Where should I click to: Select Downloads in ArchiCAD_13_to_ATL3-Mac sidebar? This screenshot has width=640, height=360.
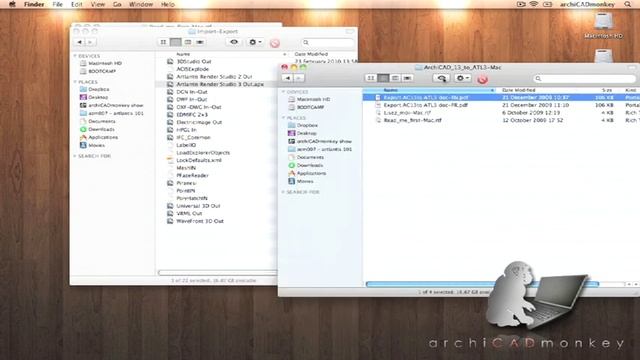coord(309,165)
